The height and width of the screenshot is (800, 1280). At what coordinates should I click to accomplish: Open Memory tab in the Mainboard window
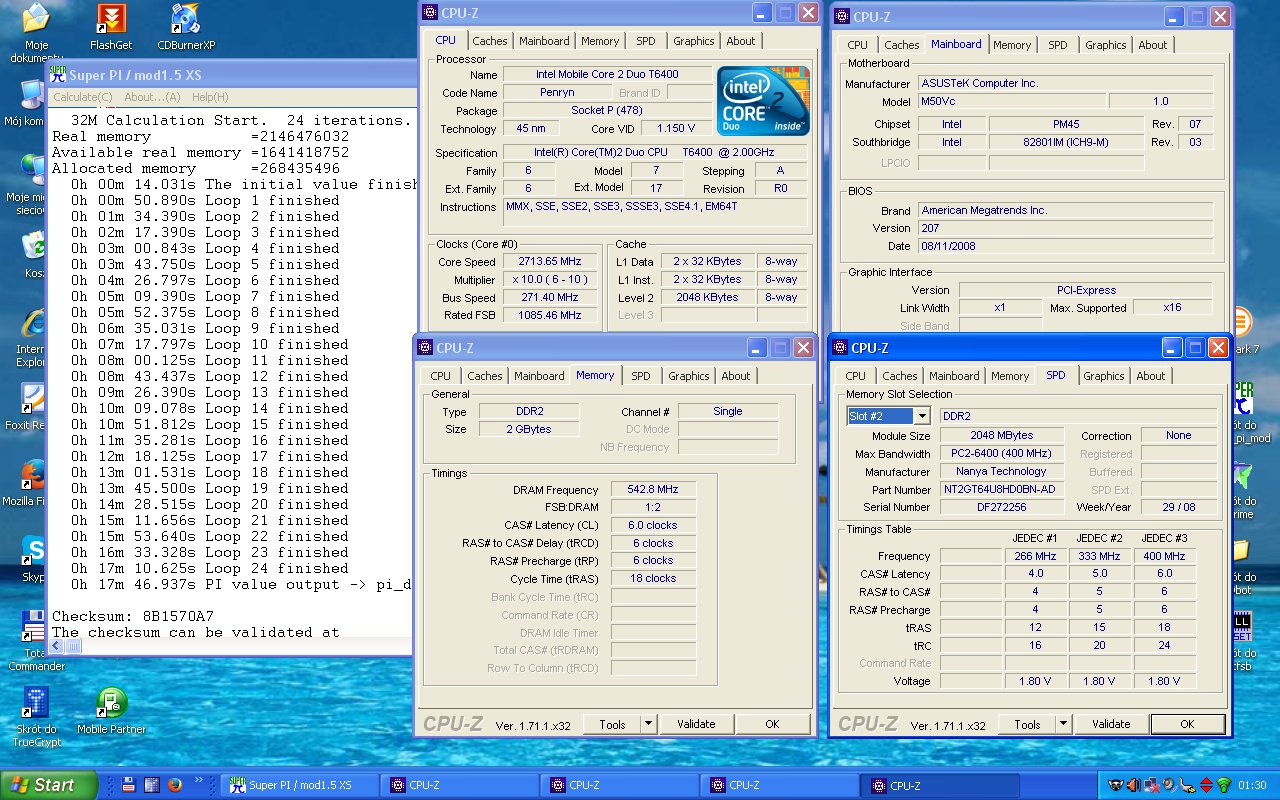pos(1012,45)
